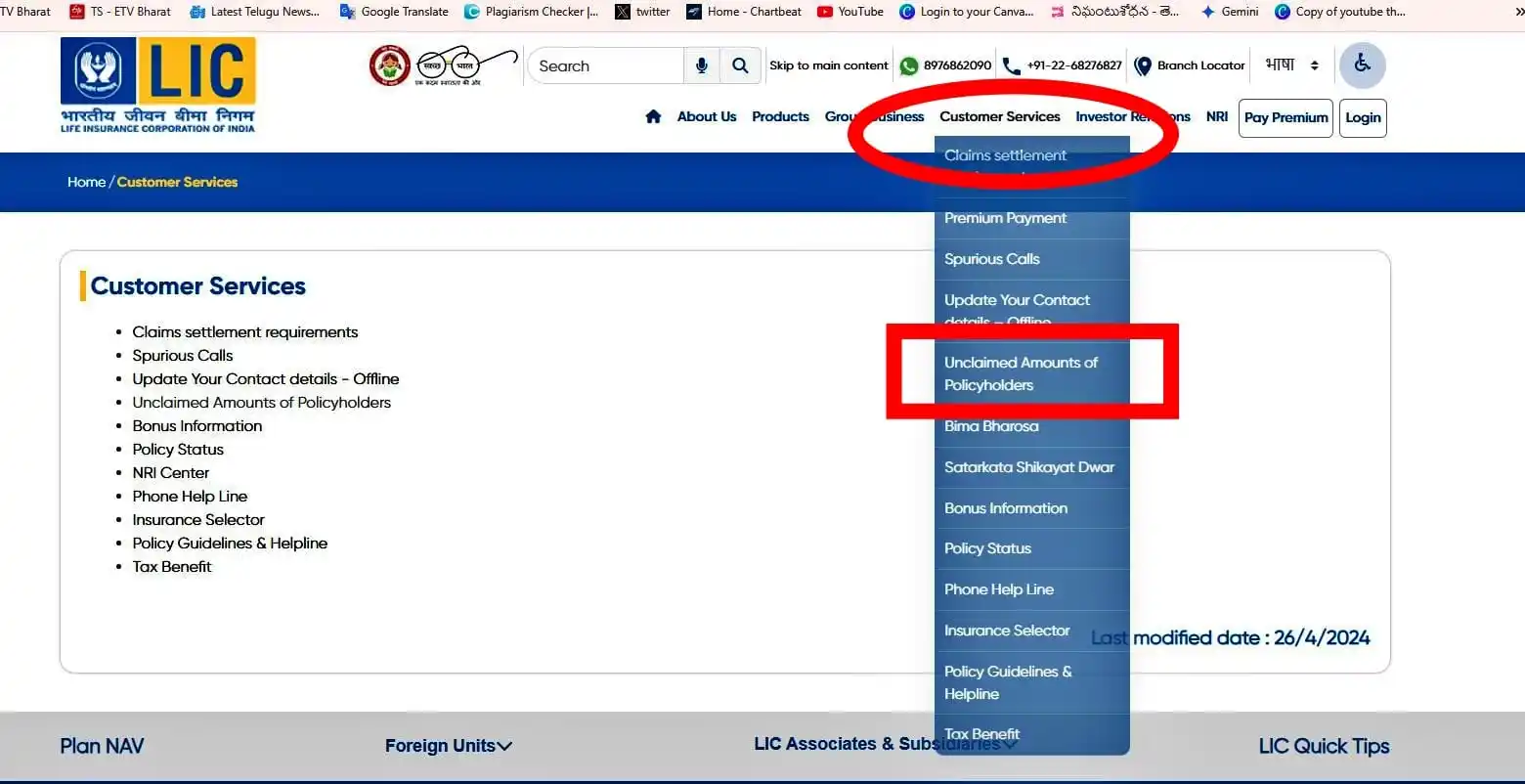Open the Products menu
Screen dimensions: 1525x784
tap(780, 116)
